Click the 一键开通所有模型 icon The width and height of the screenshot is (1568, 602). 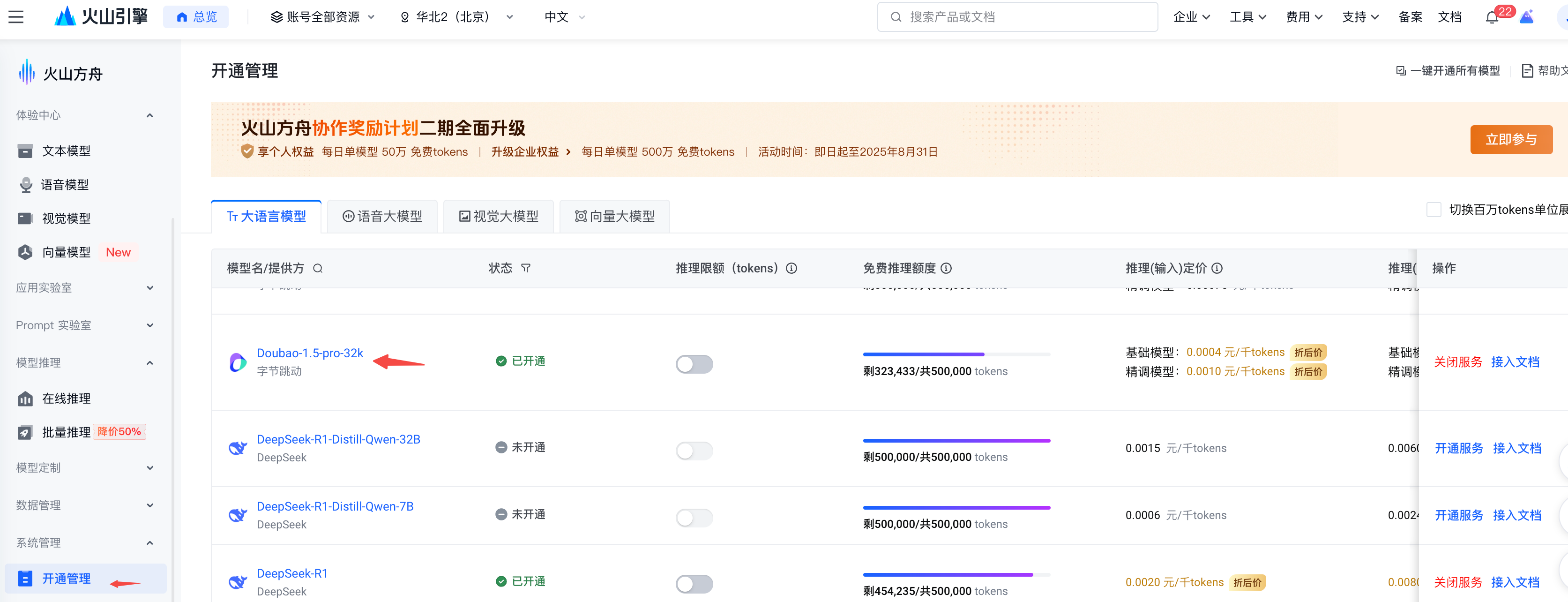(1401, 71)
